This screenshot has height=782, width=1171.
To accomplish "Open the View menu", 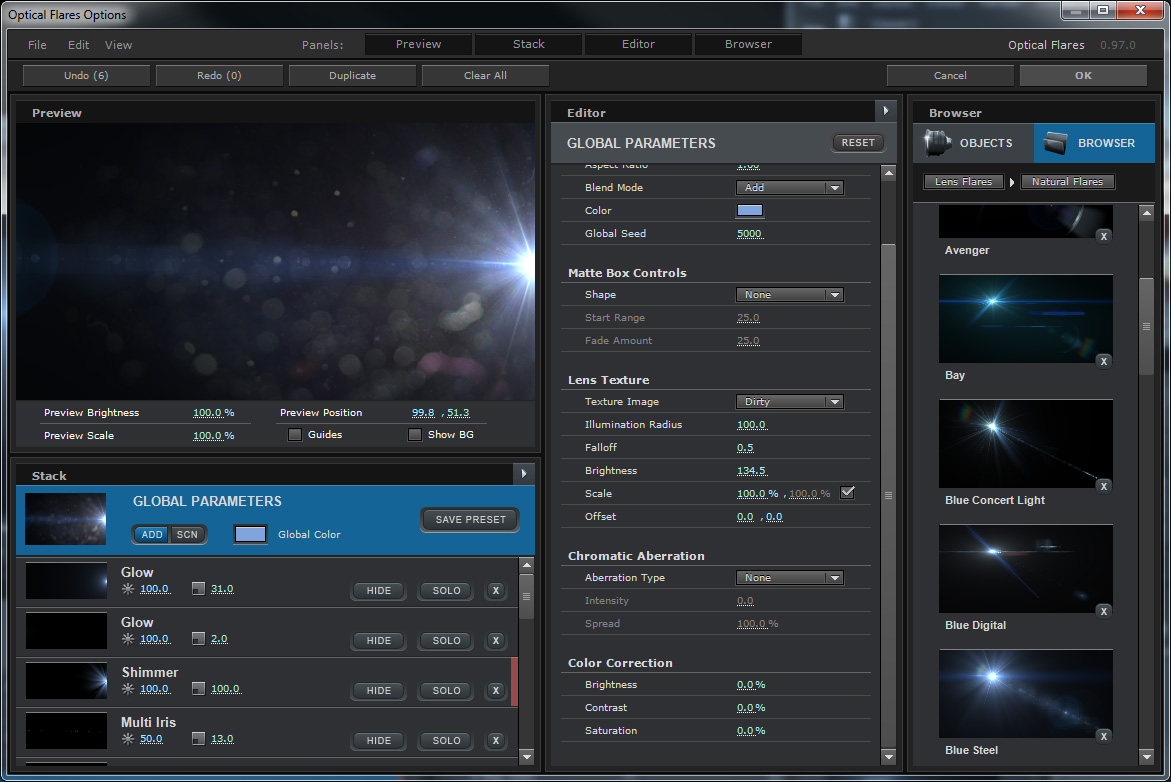I will pos(118,44).
